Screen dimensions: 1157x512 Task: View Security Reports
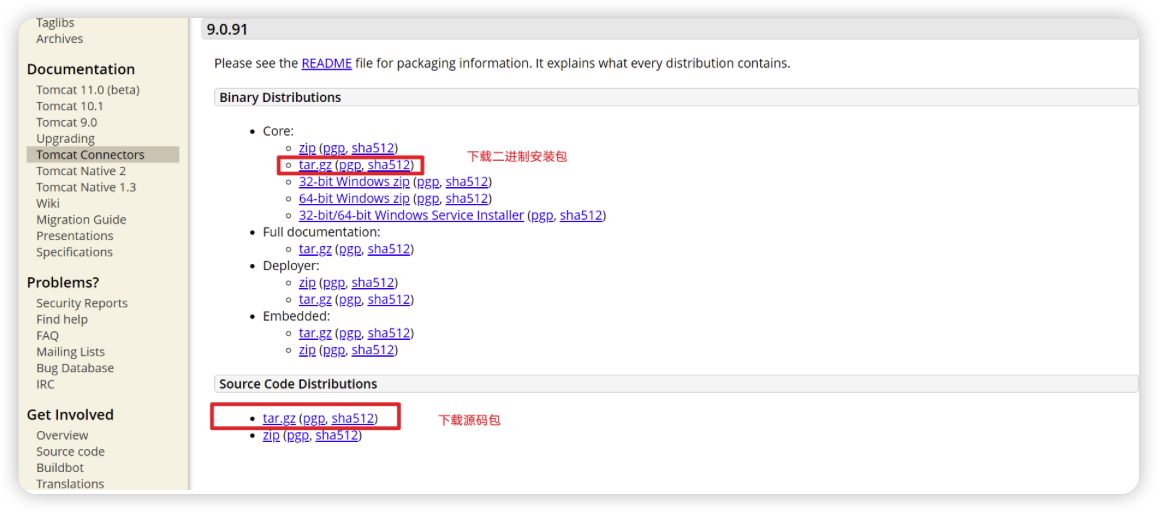(x=82, y=303)
